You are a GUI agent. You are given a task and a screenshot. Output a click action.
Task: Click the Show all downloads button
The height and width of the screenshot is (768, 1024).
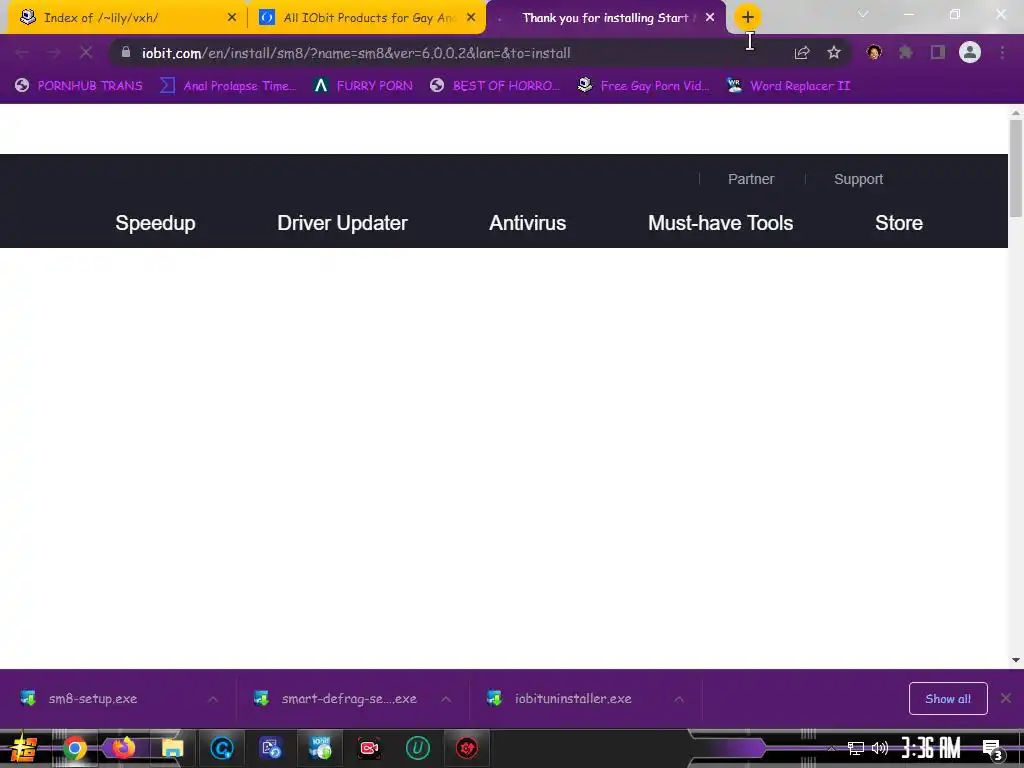click(x=948, y=699)
